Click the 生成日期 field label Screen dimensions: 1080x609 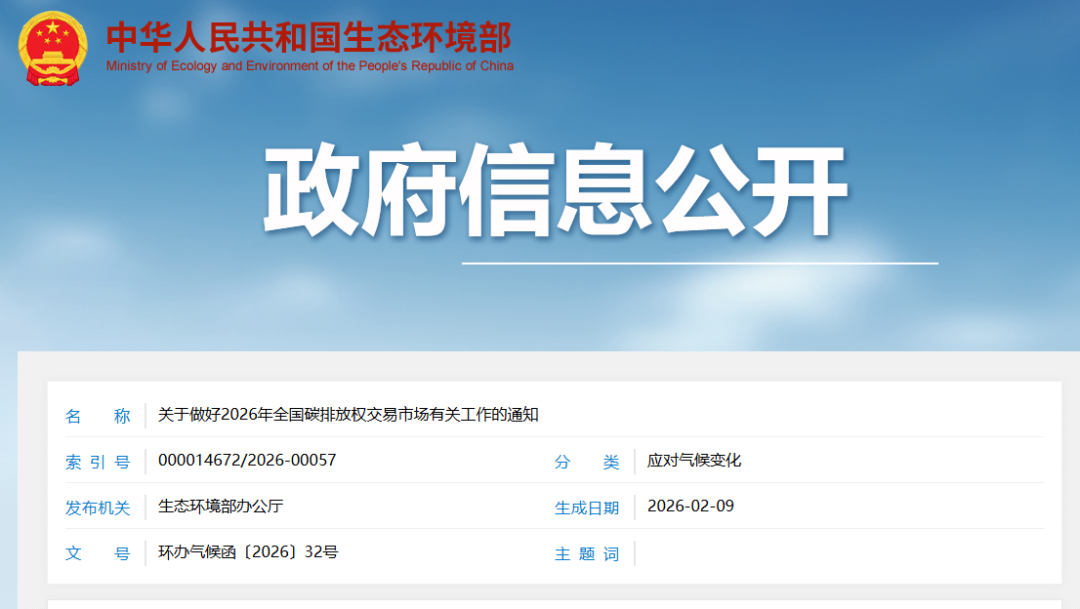tap(585, 506)
